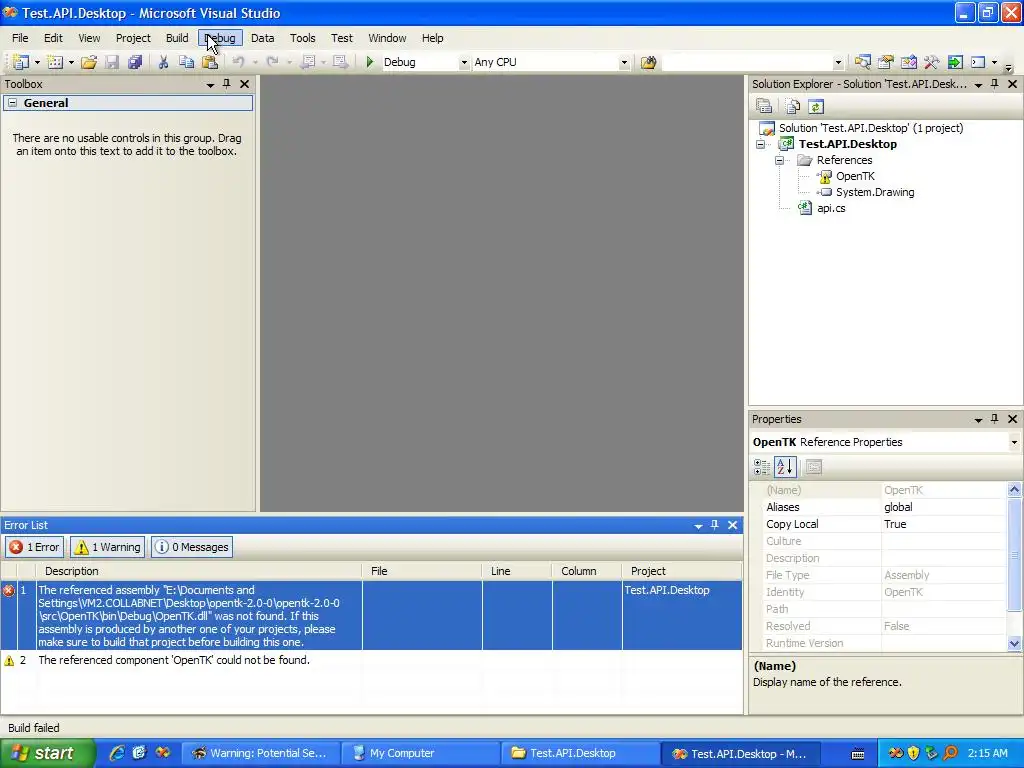Click the Open File folder icon
The height and width of the screenshot is (768, 1024).
89,62
